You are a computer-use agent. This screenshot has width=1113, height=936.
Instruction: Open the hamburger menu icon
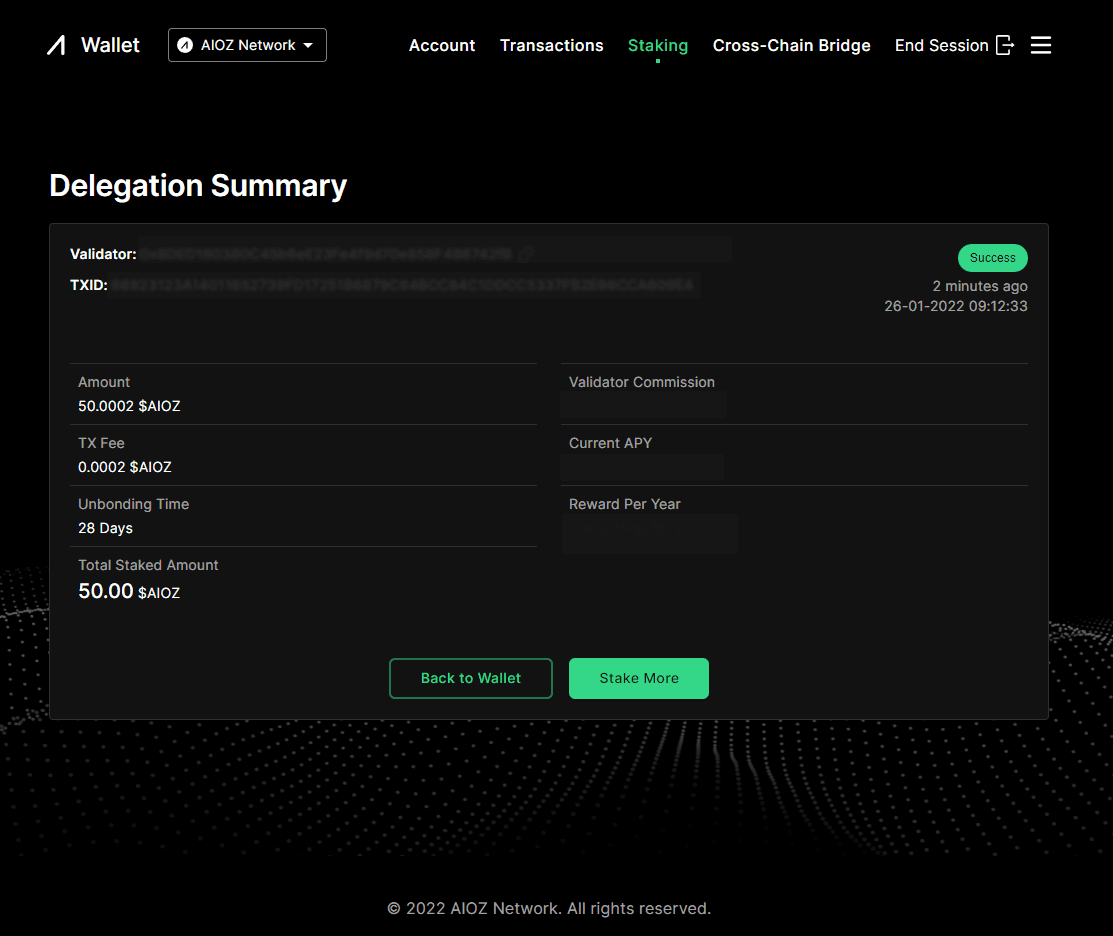[x=1041, y=45]
